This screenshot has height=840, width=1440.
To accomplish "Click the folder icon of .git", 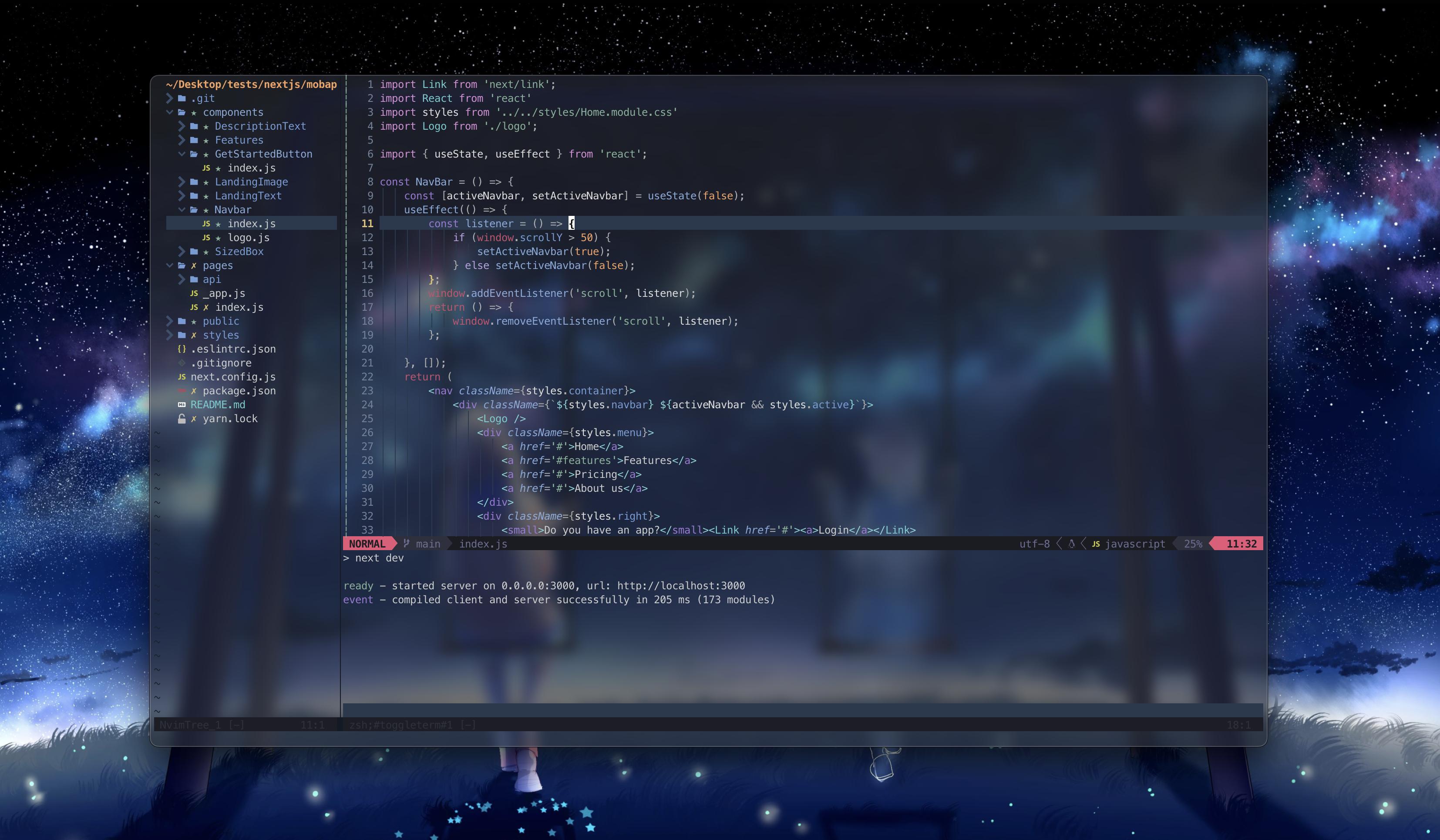I will click(182, 98).
